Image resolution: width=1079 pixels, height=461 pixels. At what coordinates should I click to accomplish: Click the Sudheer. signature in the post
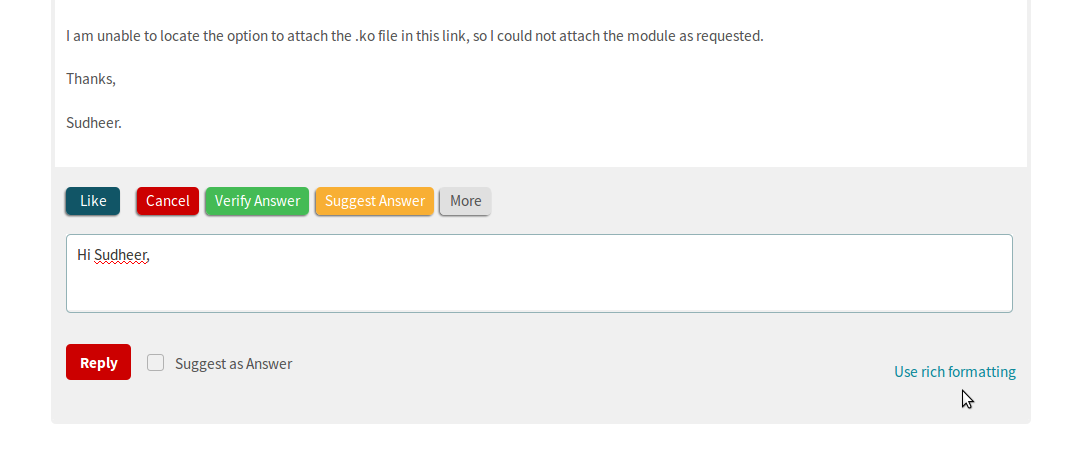94,123
